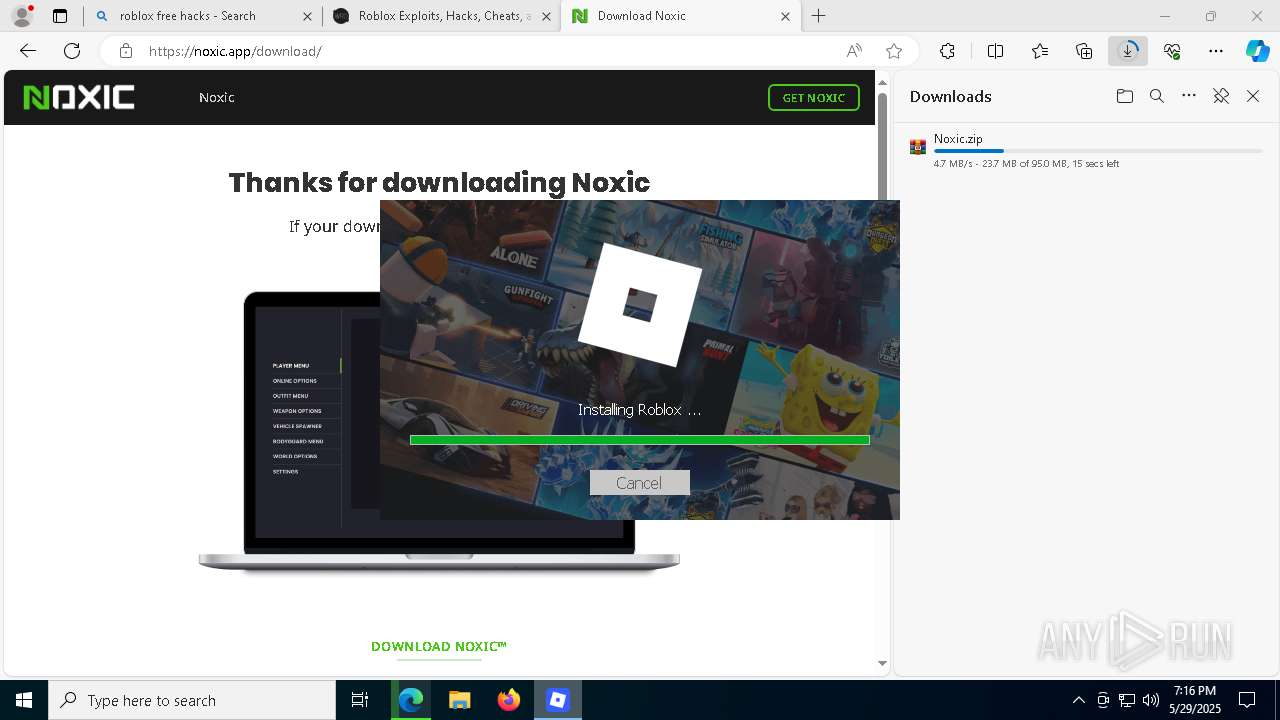Toggle Split screen view

pos(995,51)
